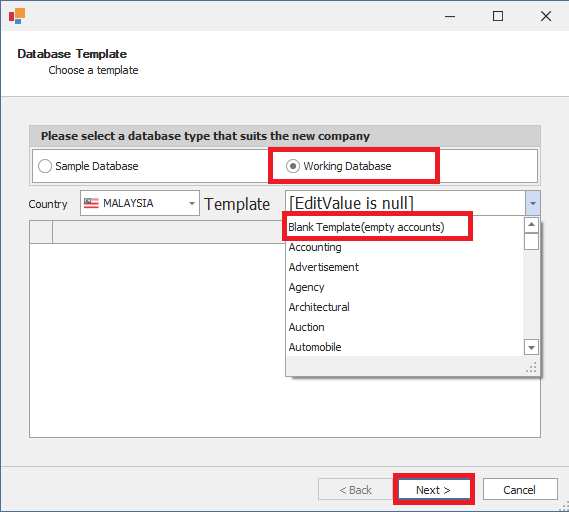Click the template list scrollbar thumb
Viewport: 569px width, 512px height.
click(x=531, y=242)
